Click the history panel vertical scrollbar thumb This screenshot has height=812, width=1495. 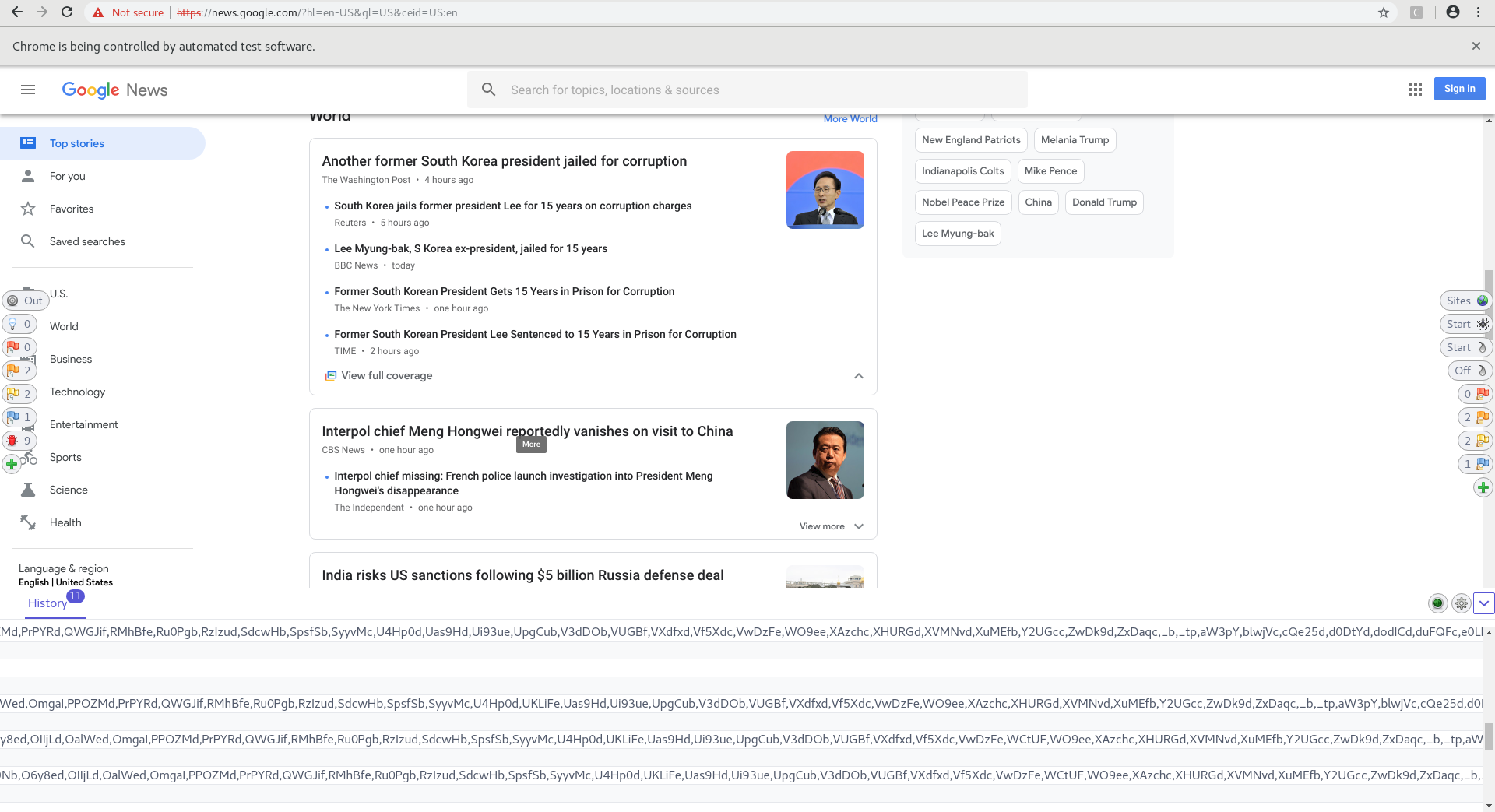(x=1489, y=736)
